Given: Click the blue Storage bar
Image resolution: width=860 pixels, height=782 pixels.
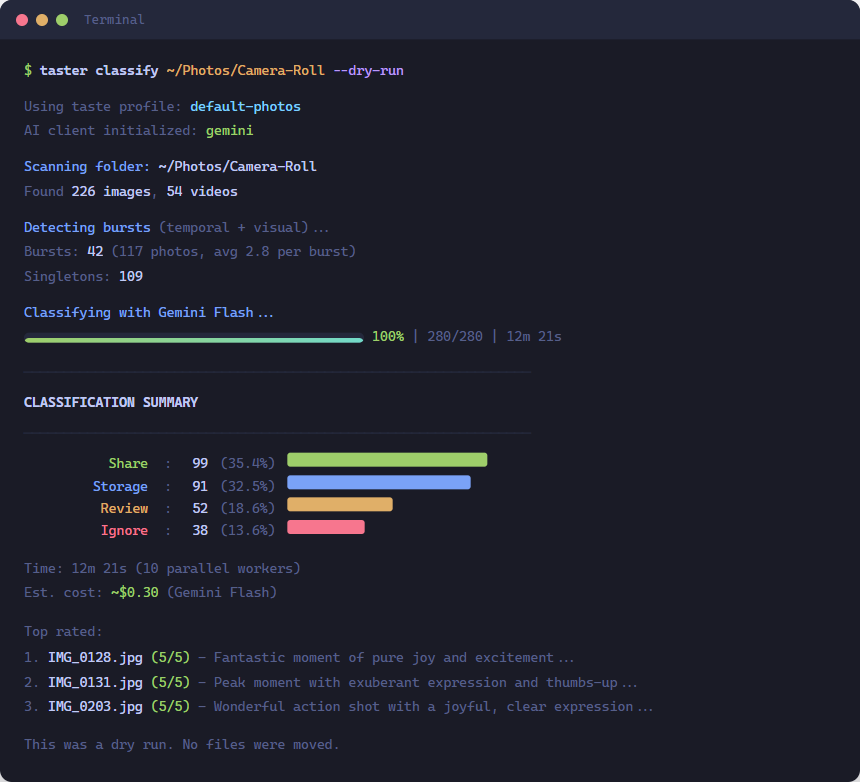Looking at the screenshot, I should pos(379,483).
